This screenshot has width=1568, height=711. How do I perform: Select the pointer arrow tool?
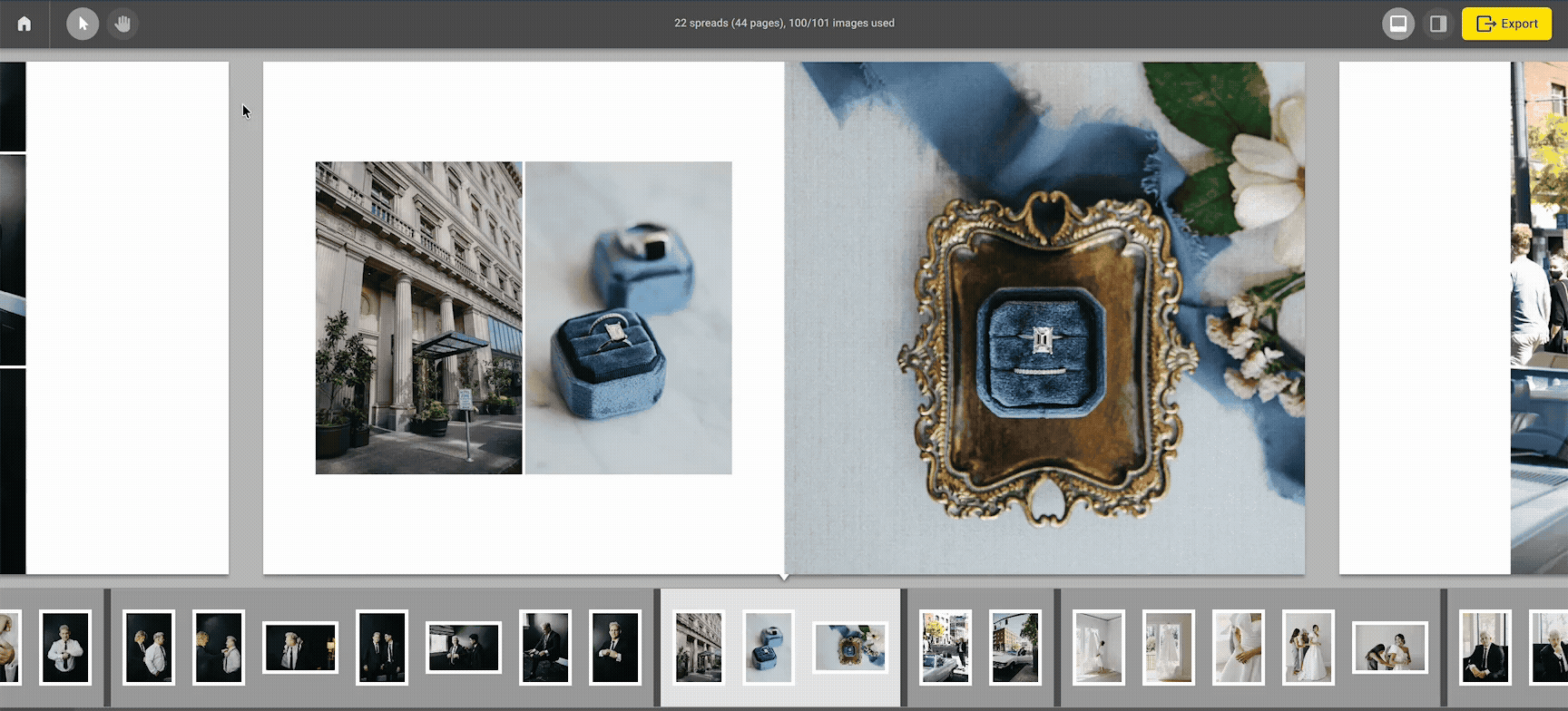click(x=83, y=24)
